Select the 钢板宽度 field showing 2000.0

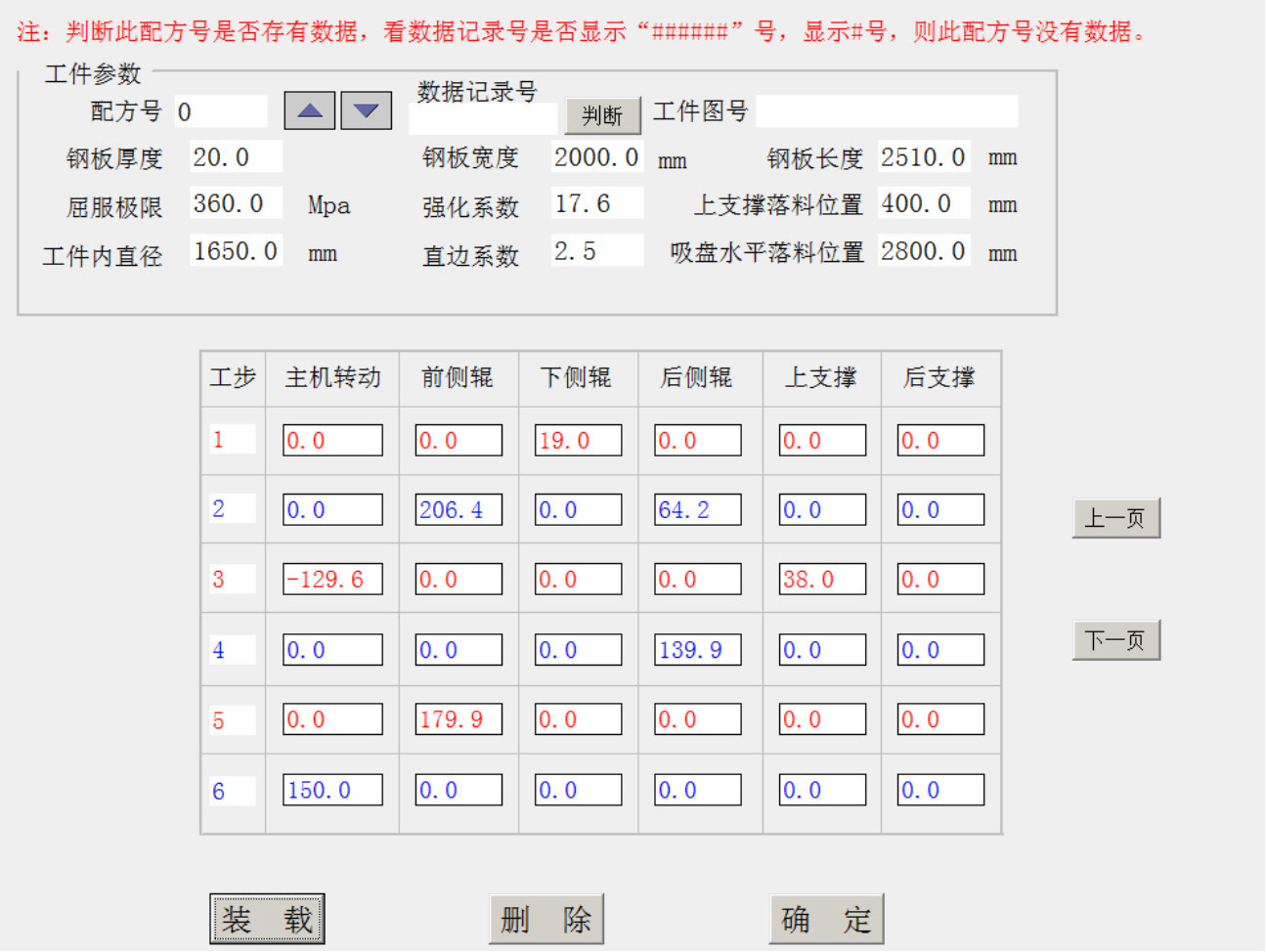(x=596, y=157)
